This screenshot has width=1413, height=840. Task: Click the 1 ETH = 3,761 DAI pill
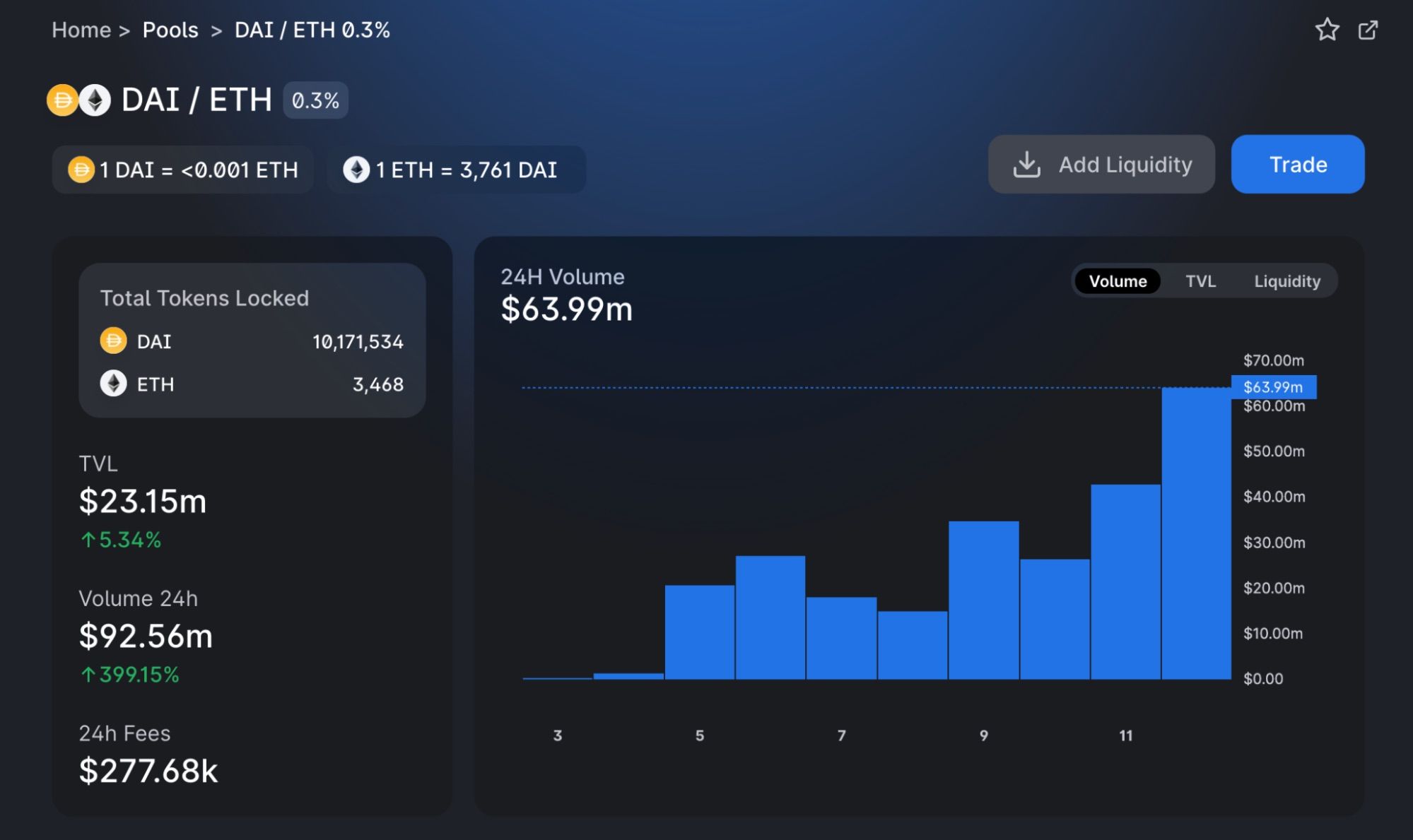coord(456,170)
